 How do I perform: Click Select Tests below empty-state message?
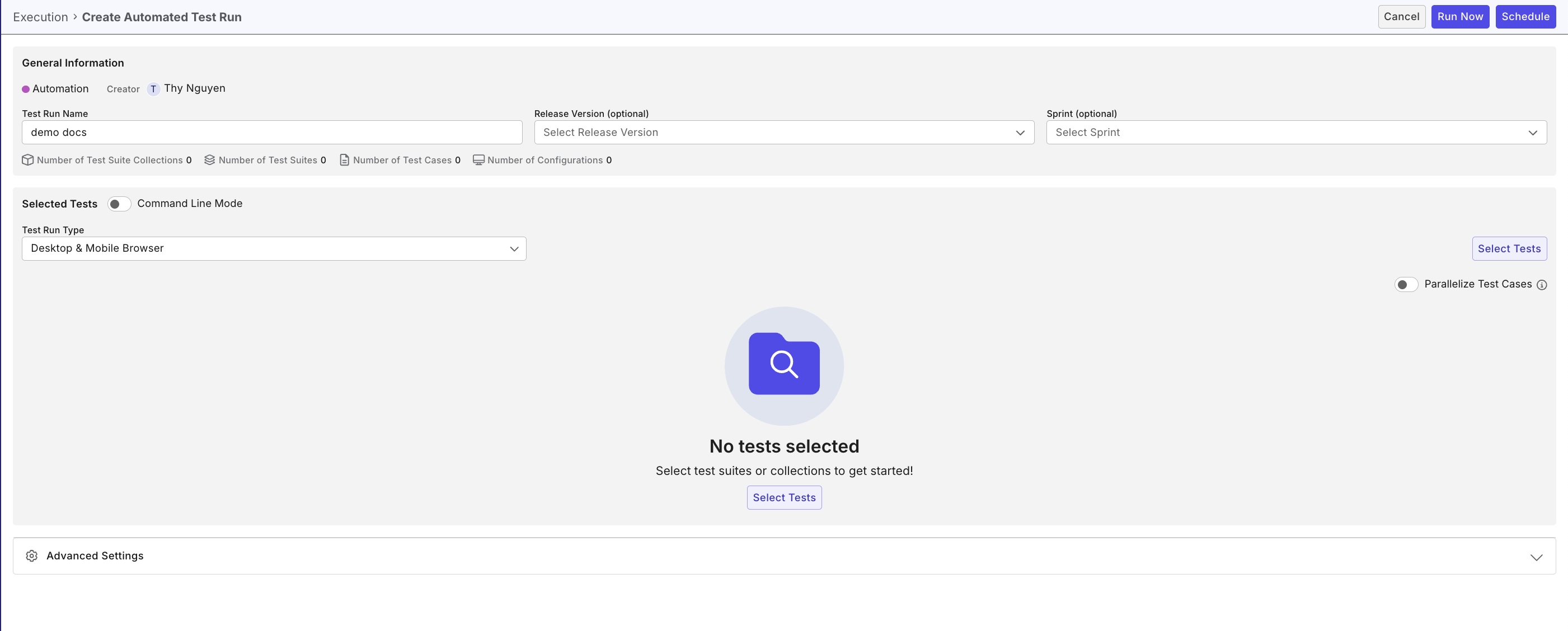coord(783,497)
